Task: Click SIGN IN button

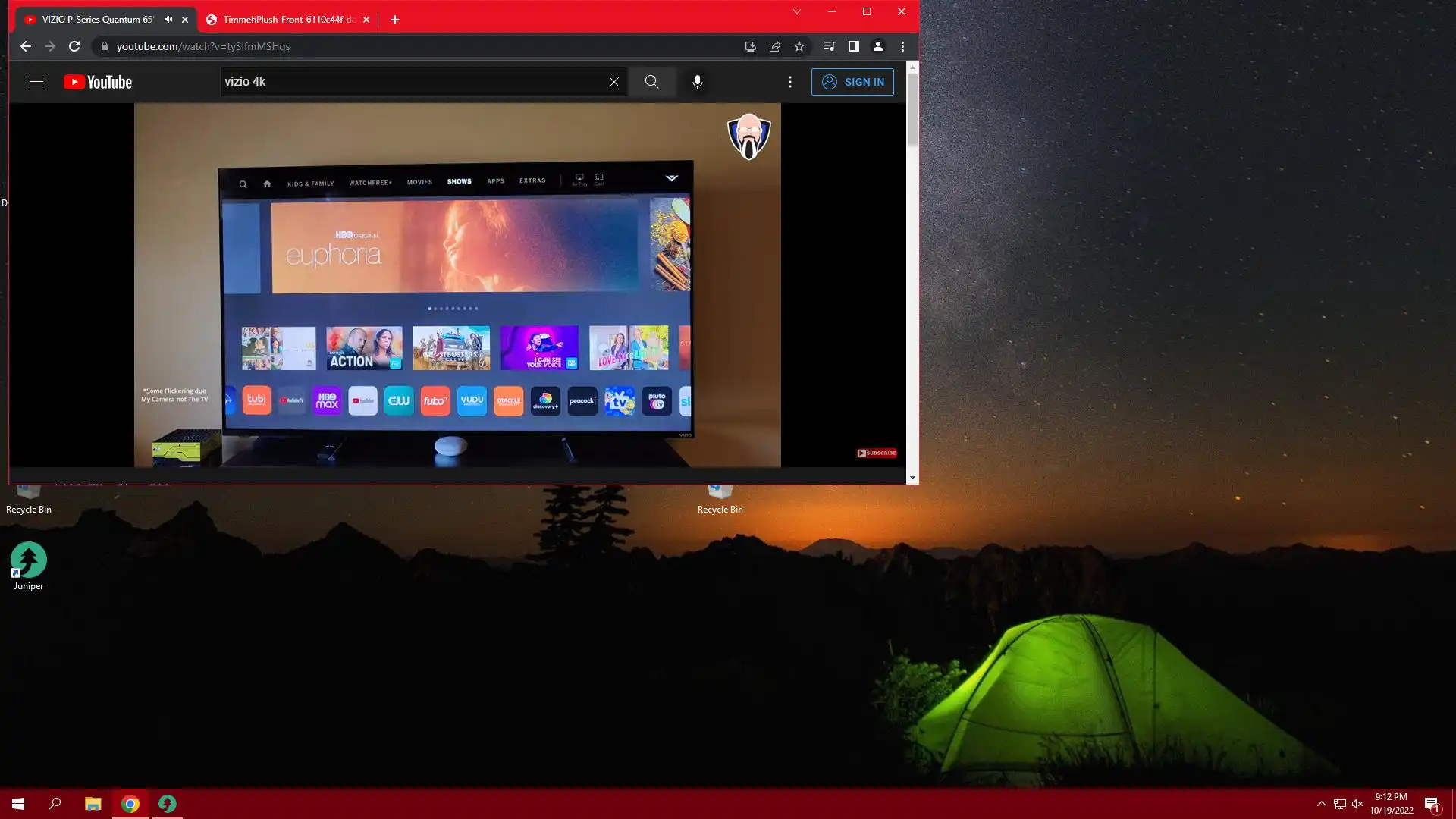Action: coord(852,82)
